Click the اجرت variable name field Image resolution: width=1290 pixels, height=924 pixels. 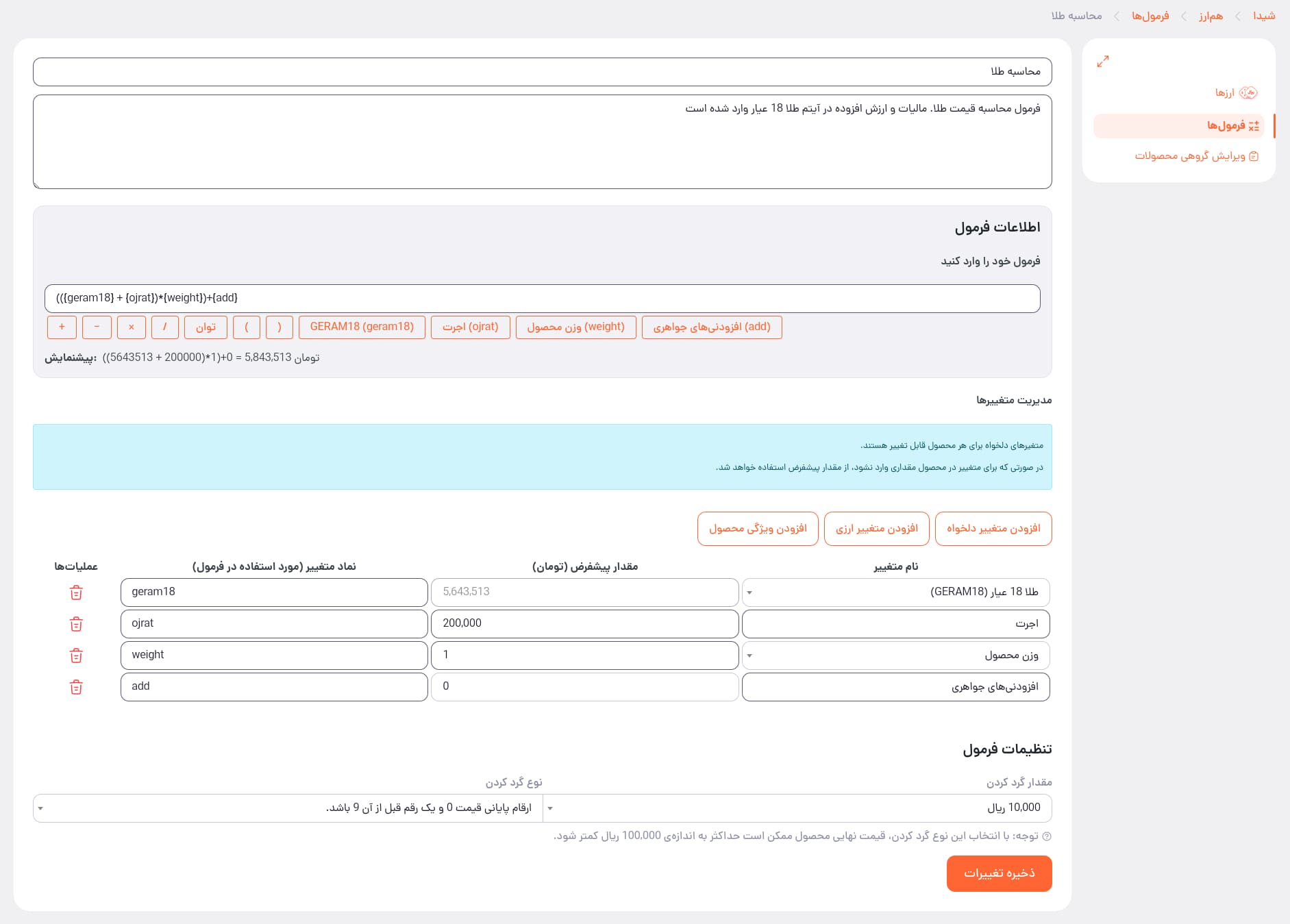[x=896, y=624]
